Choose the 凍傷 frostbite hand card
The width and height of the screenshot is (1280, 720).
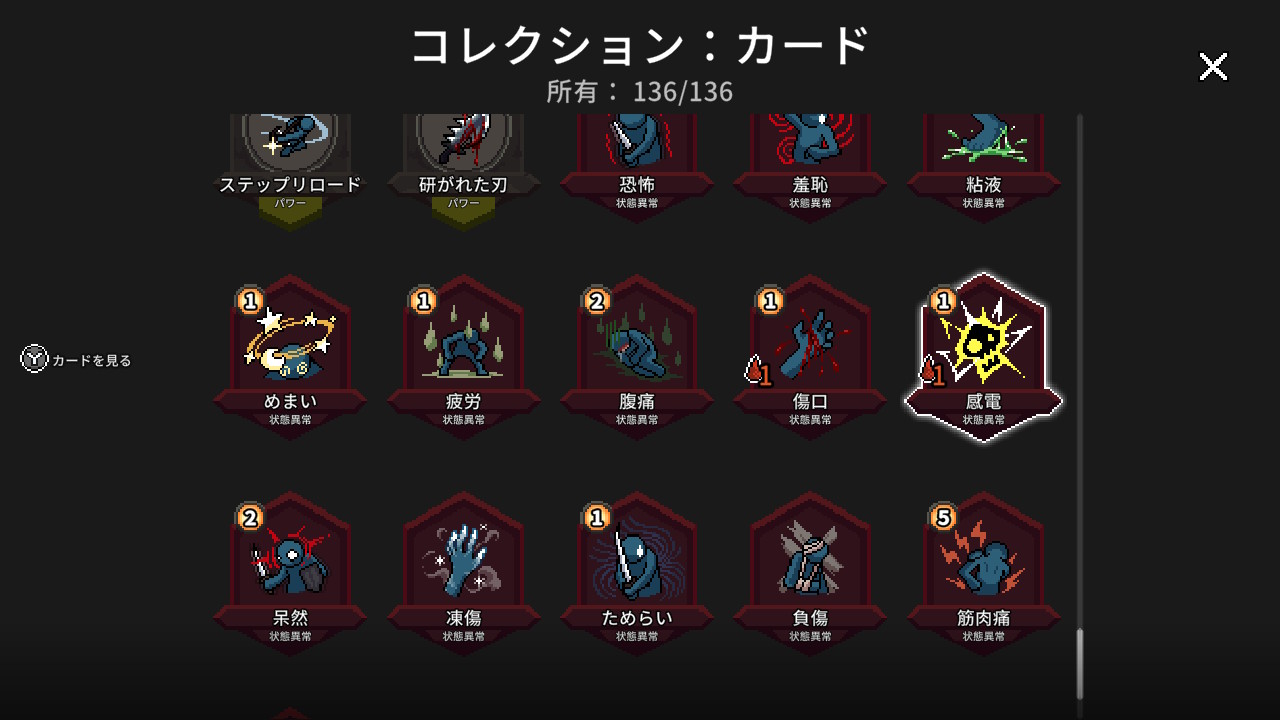click(x=464, y=574)
